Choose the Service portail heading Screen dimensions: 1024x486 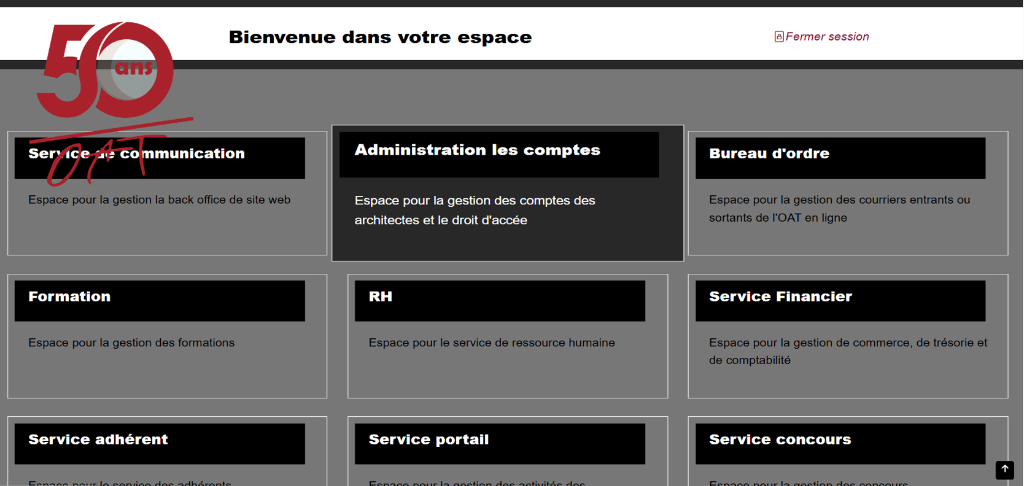pyautogui.click(x=428, y=440)
